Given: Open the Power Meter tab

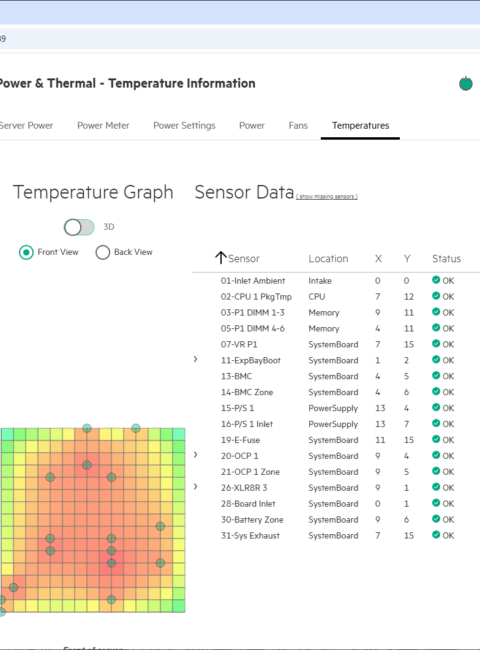Looking at the screenshot, I should click(x=103, y=126).
